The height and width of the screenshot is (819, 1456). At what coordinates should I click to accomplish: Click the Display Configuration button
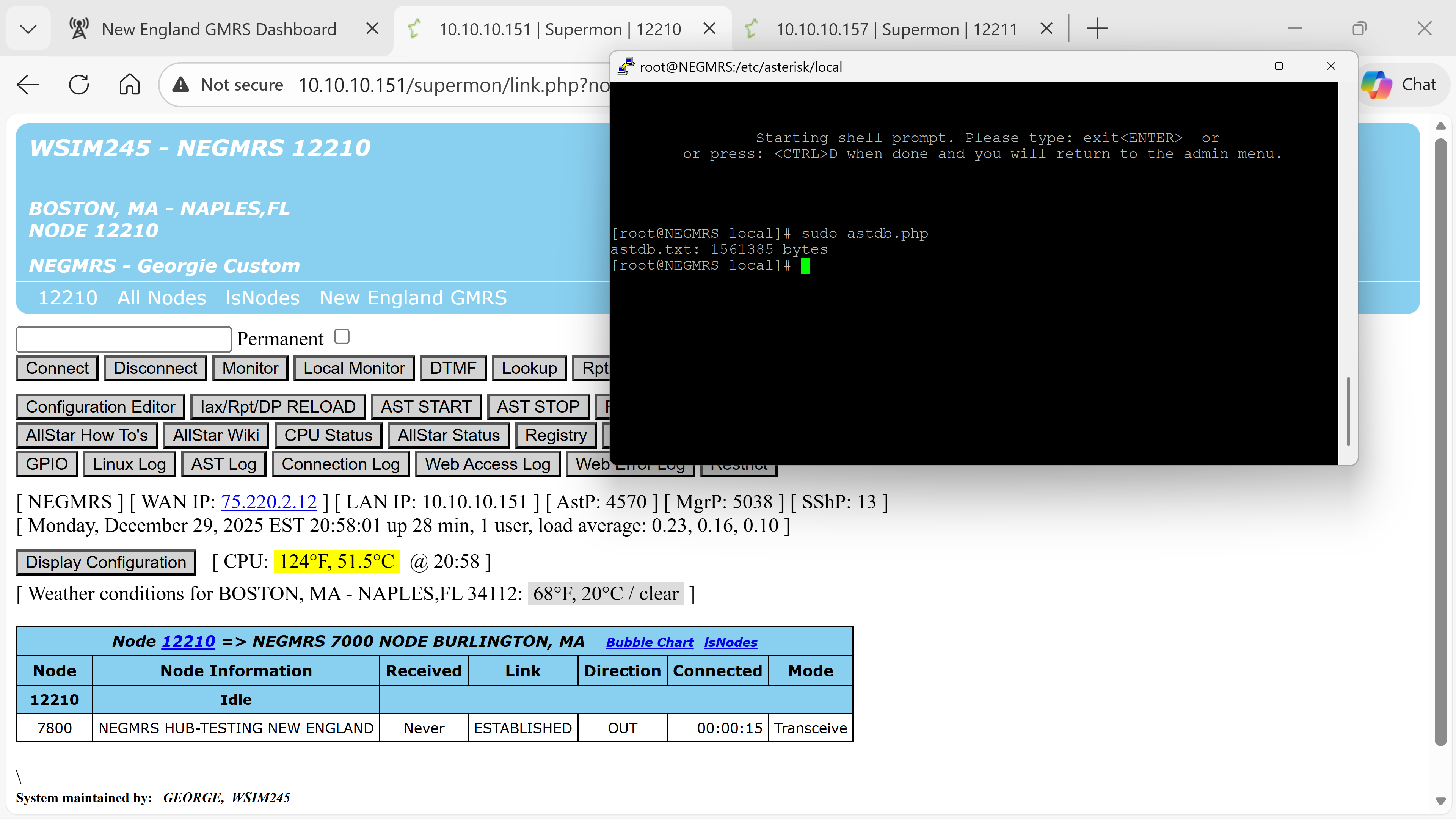106,562
